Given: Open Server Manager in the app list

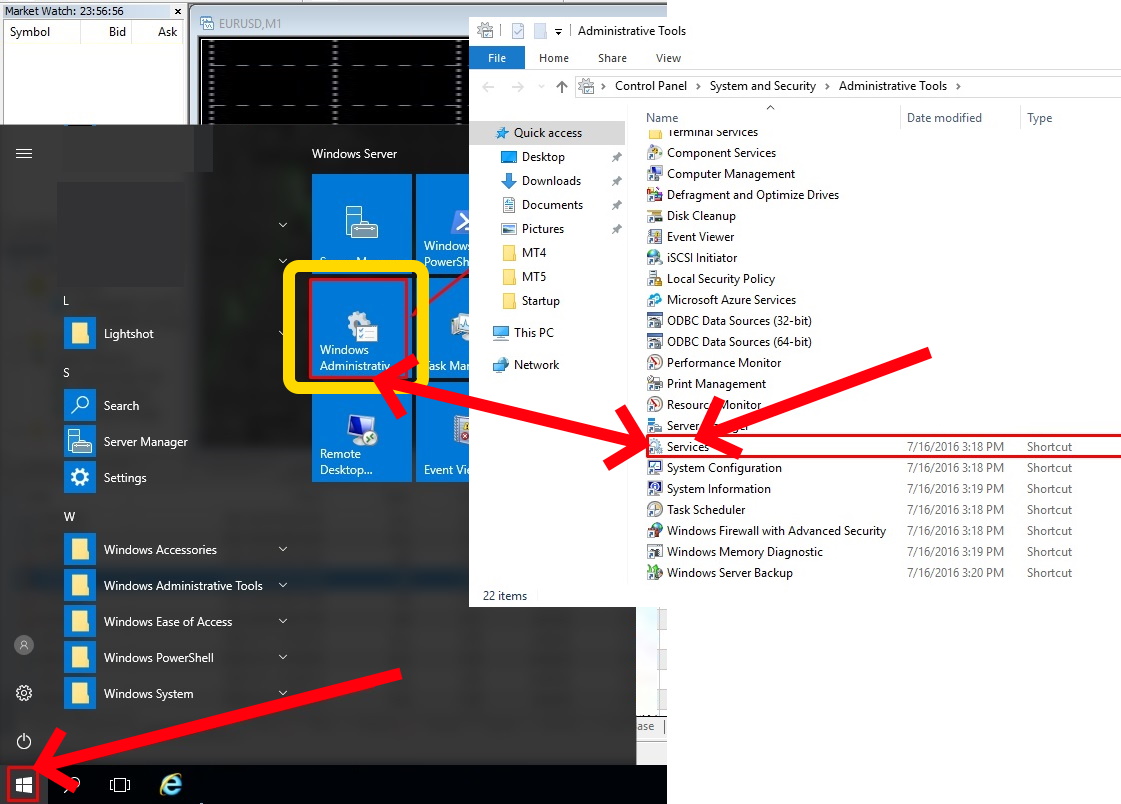Looking at the screenshot, I should click(x=146, y=442).
